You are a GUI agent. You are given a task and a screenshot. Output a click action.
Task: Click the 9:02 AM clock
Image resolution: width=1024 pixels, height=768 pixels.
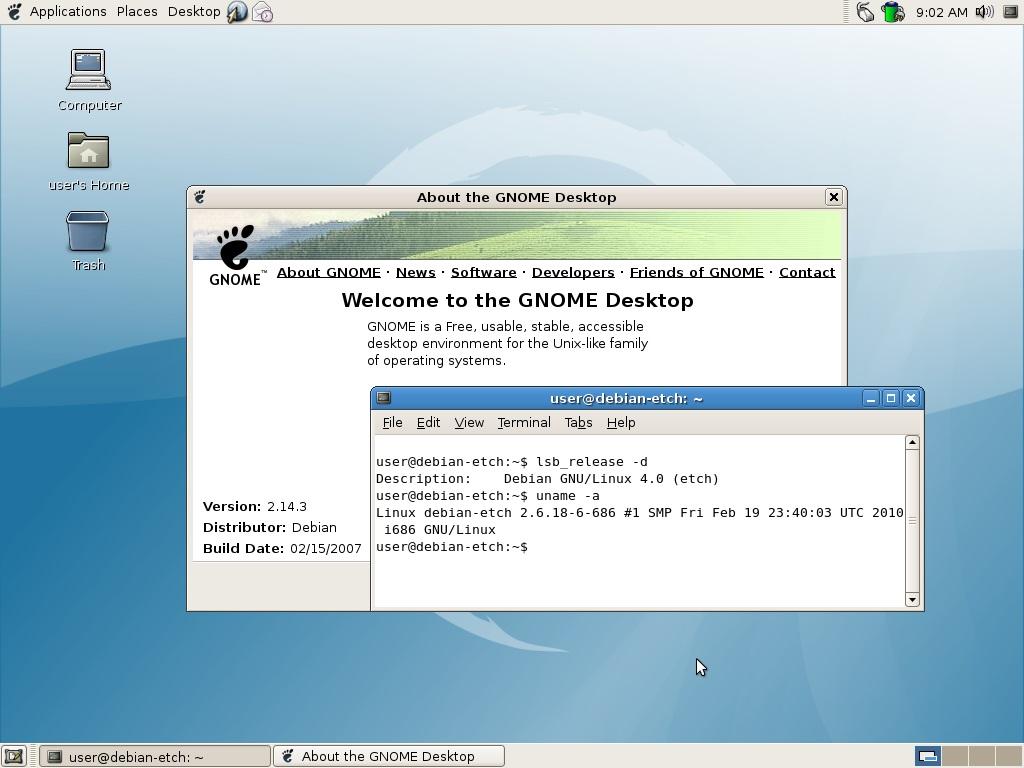[x=941, y=12]
